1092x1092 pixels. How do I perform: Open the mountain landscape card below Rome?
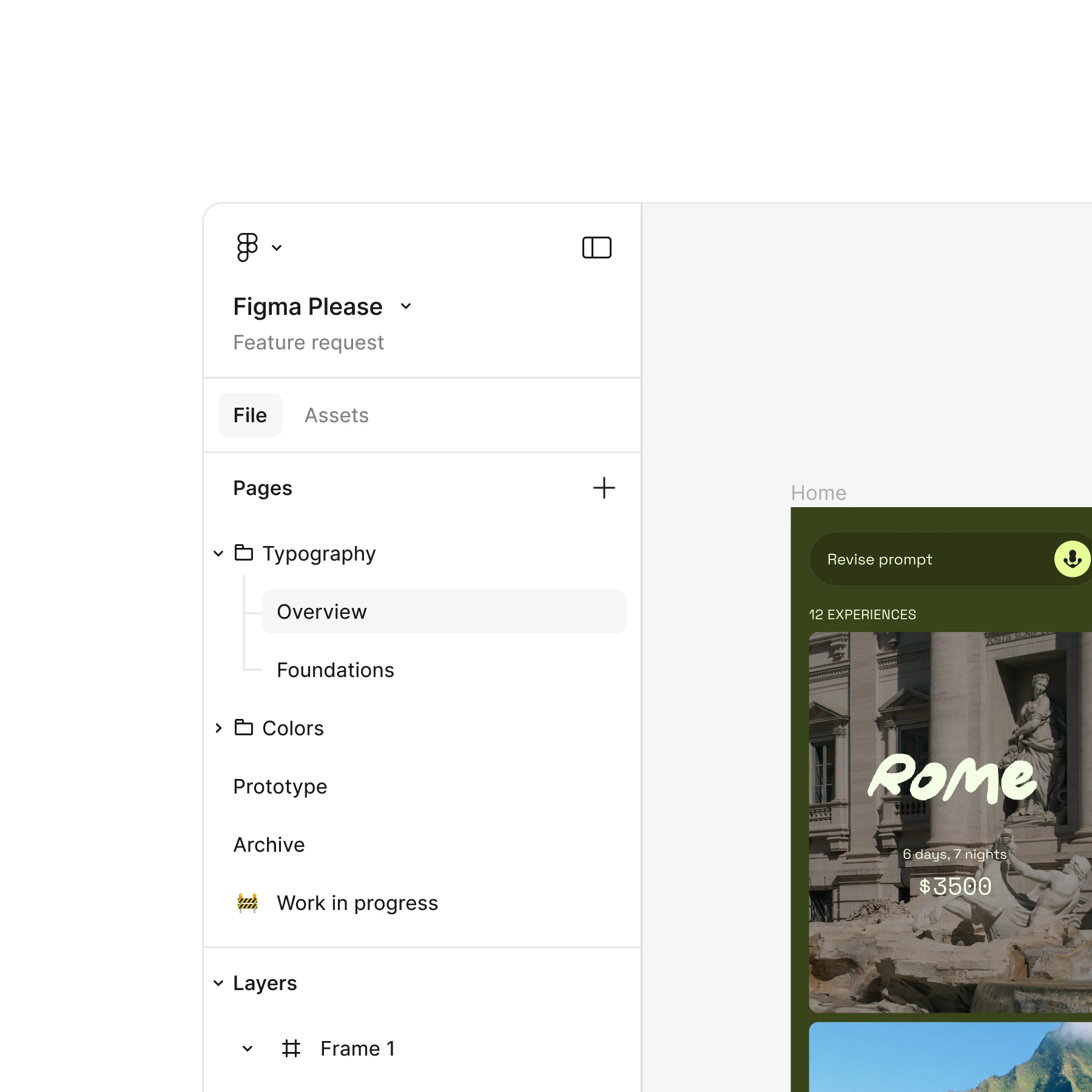950,1057
